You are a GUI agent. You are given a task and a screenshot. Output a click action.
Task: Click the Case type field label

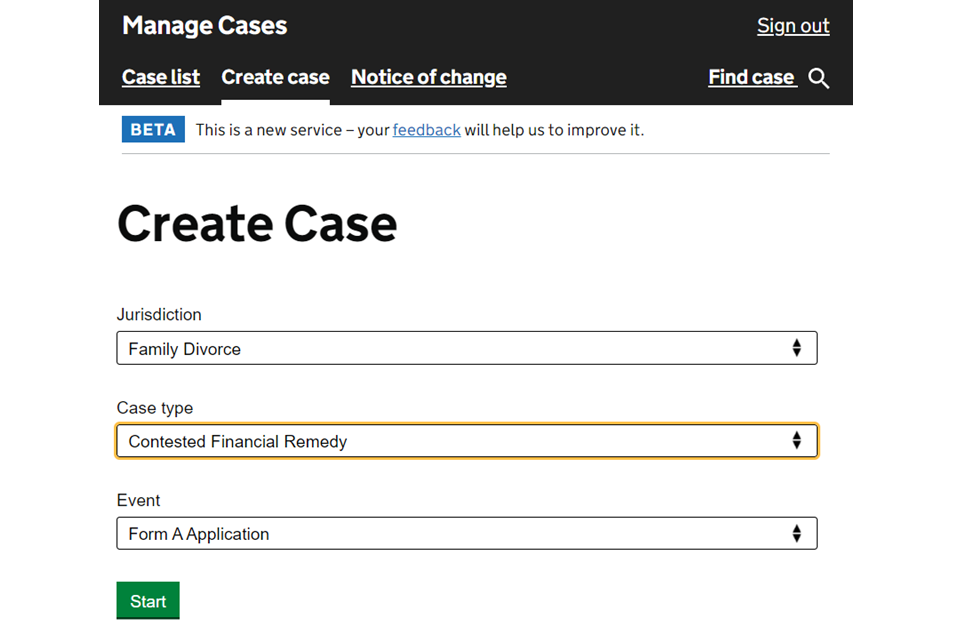(x=155, y=408)
